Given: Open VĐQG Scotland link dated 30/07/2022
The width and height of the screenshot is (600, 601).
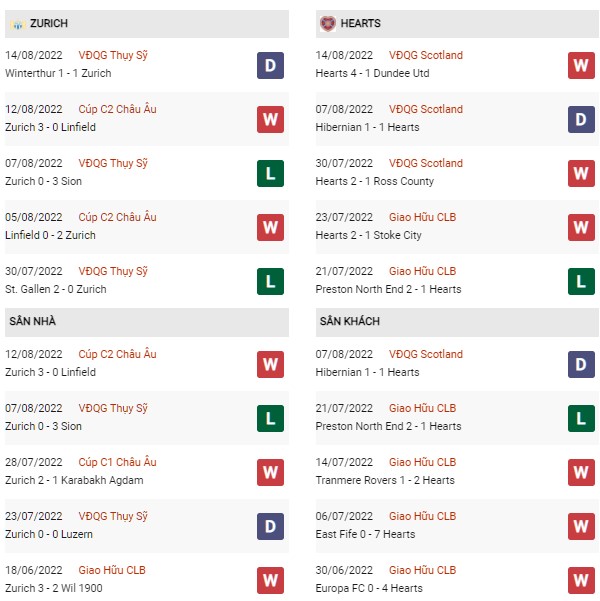Looking at the screenshot, I should pyautogui.click(x=426, y=163).
